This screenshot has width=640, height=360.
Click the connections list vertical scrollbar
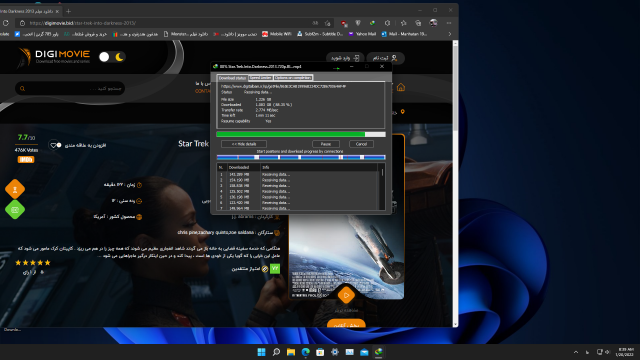point(382,187)
